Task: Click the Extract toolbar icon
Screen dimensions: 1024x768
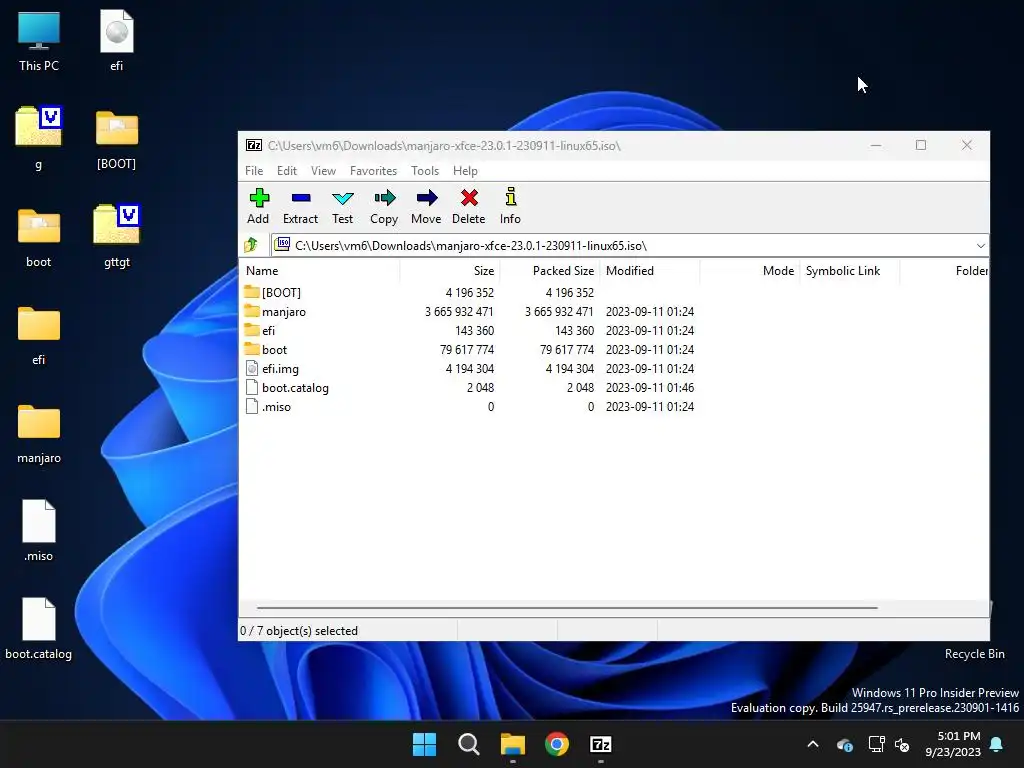Action: click(300, 206)
